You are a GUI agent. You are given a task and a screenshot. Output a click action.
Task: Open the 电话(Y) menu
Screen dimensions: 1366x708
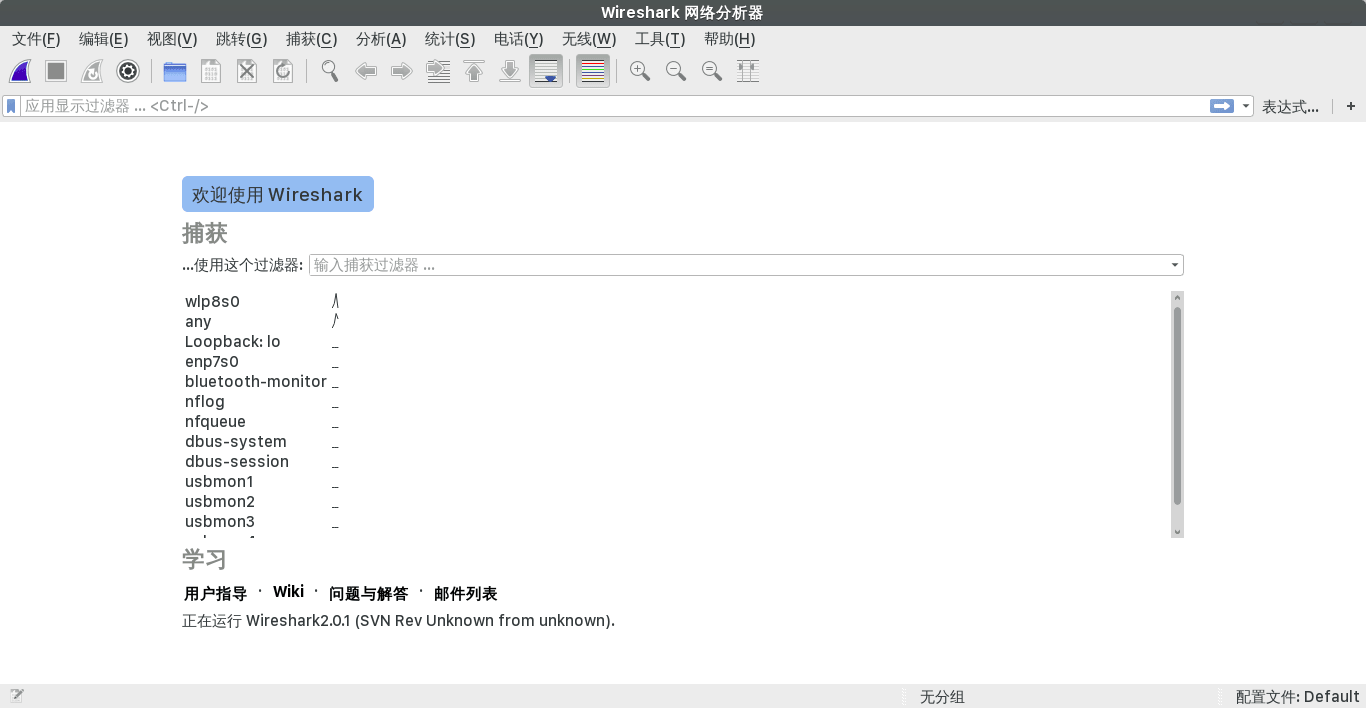[x=519, y=39]
